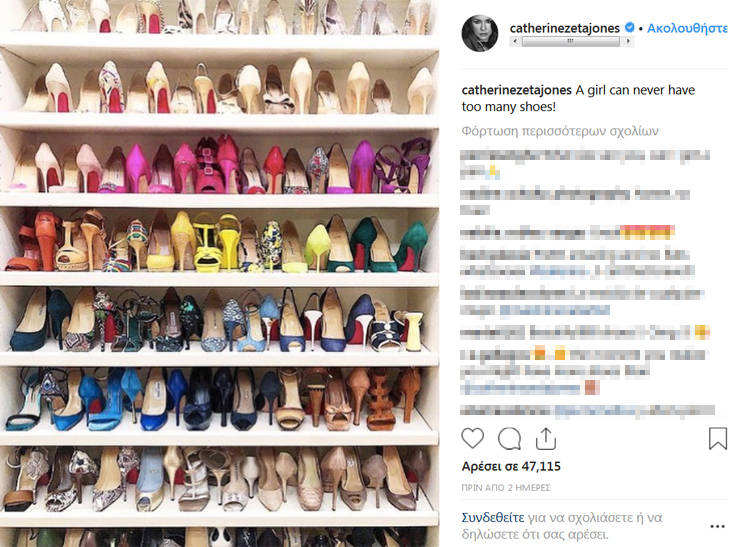The height and width of the screenshot is (547, 735).
Task: Load more comments via Φόρτωση περισσότερων σχολίων
Action: click(x=560, y=131)
